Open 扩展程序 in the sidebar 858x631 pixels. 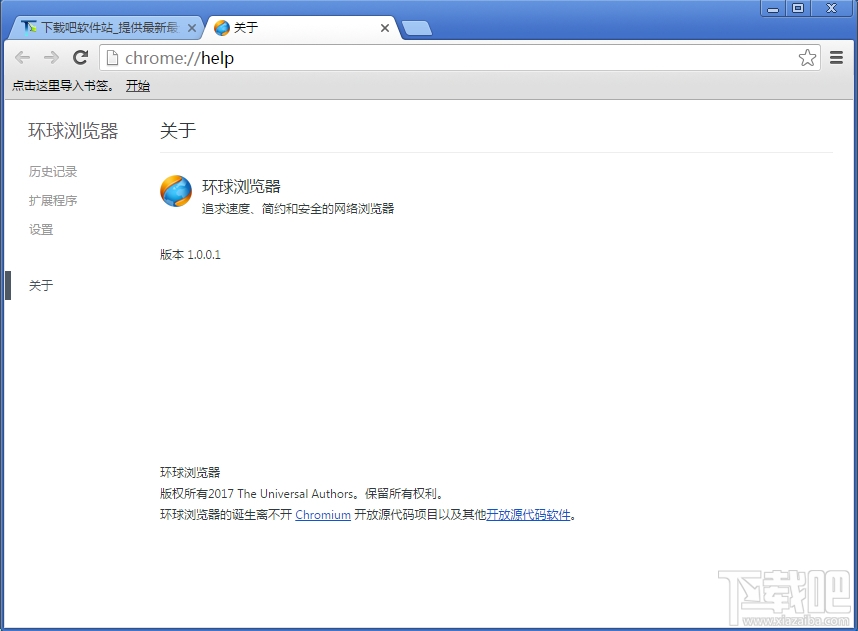pyautogui.click(x=53, y=201)
